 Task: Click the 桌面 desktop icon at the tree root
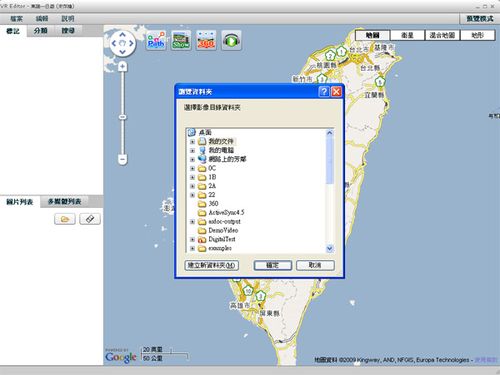[x=192, y=132]
